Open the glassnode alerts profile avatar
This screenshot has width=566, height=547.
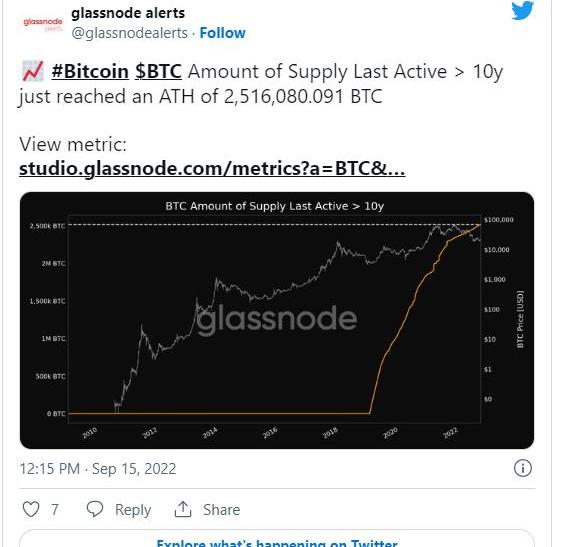[43, 24]
